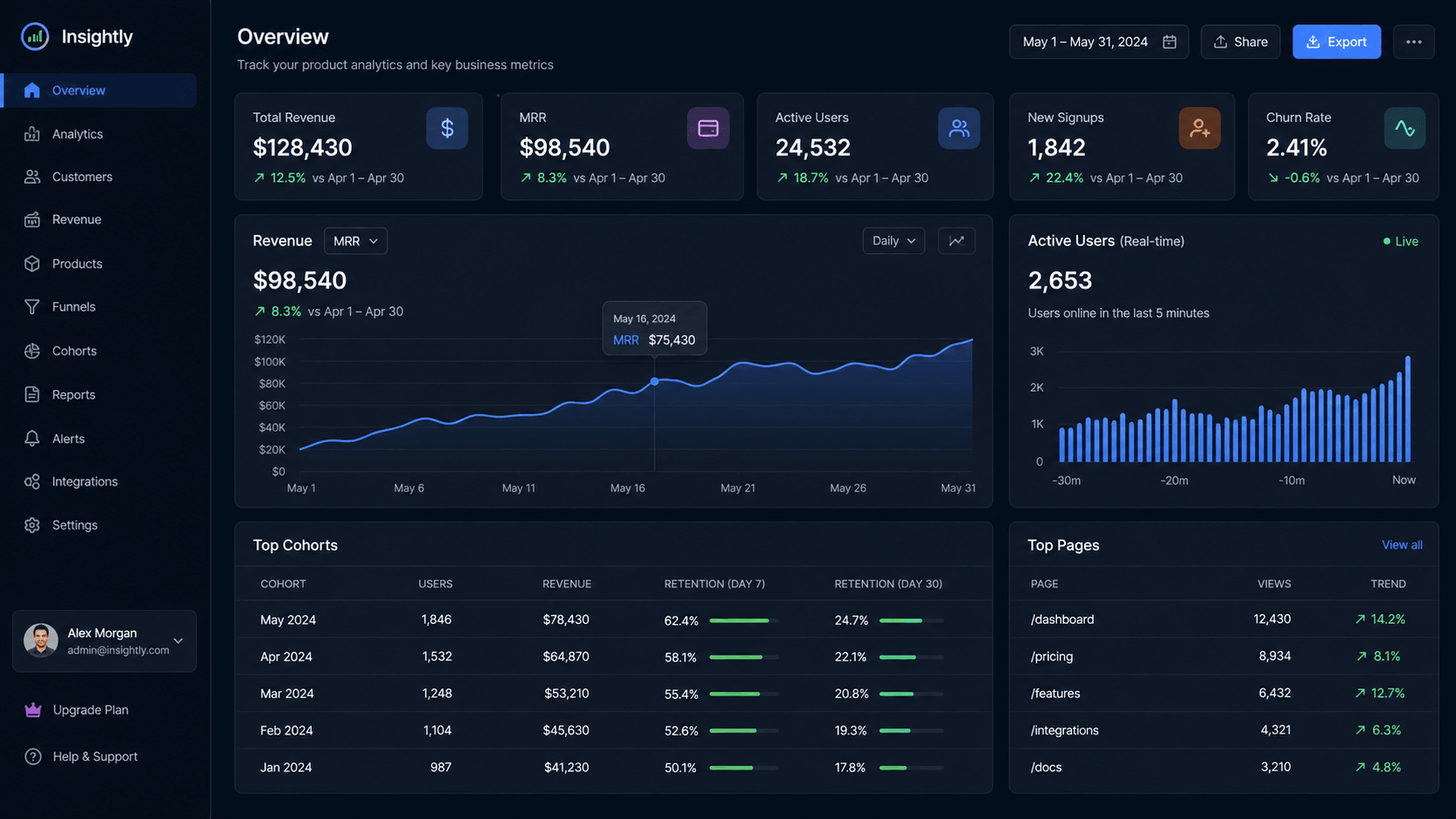Click the blue Export button
This screenshot has width=1456, height=819.
[1337, 42]
